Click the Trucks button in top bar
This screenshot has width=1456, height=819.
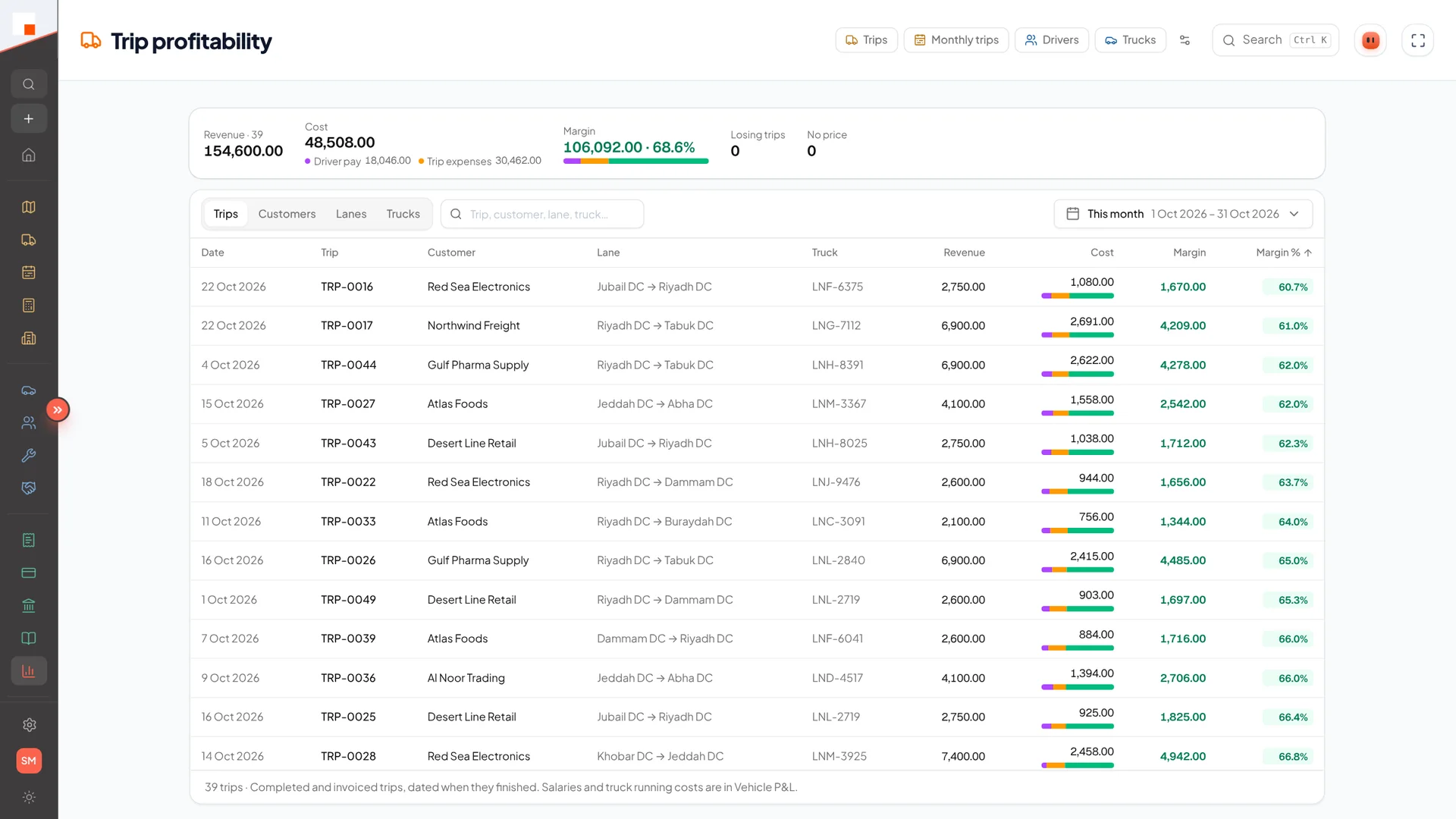click(x=1130, y=40)
